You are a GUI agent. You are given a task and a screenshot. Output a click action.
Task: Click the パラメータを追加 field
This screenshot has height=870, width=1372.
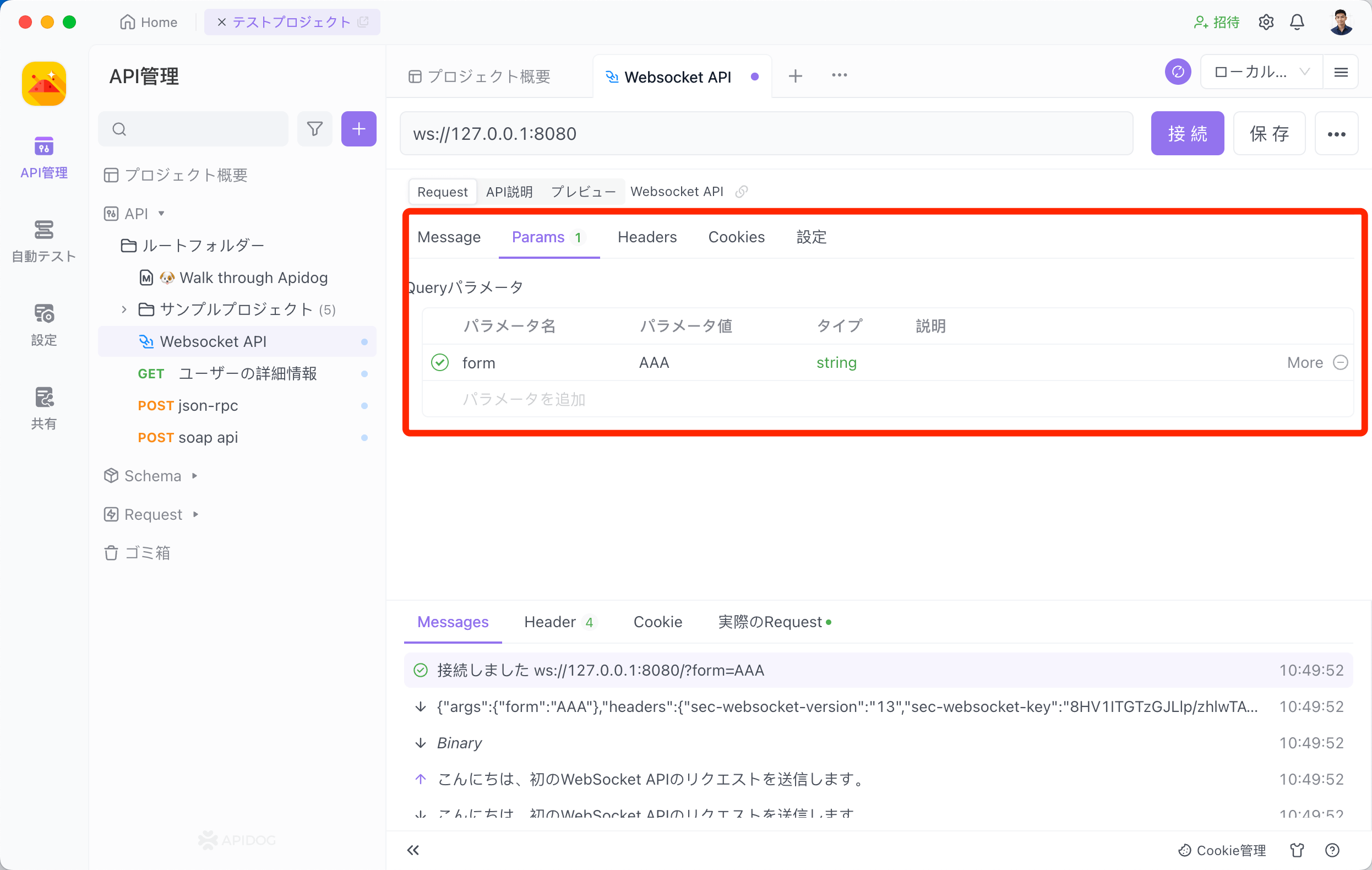523,399
